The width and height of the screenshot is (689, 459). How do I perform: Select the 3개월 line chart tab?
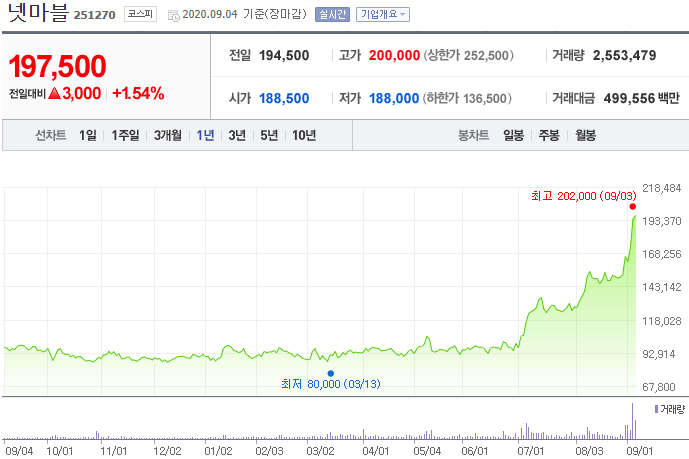click(x=167, y=135)
